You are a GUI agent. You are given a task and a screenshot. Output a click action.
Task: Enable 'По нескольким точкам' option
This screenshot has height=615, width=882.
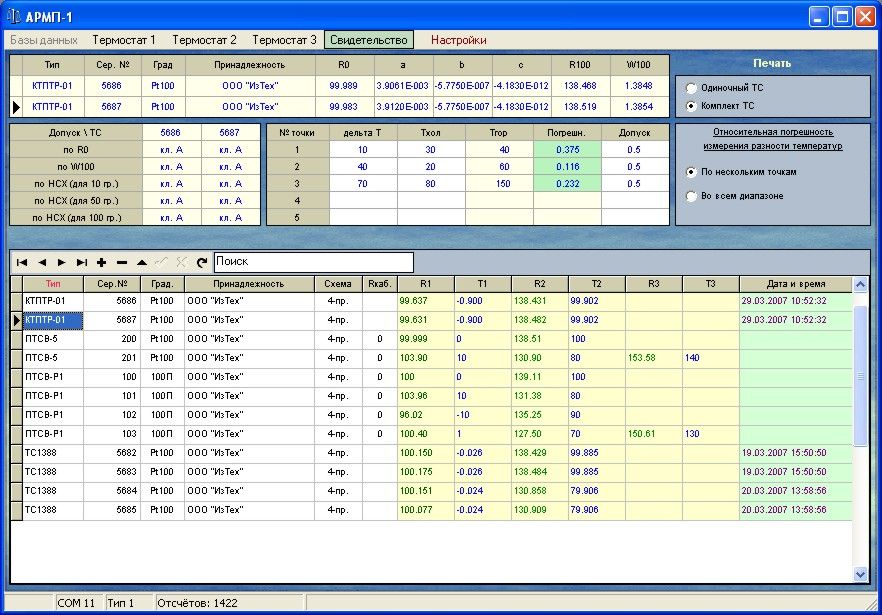click(x=691, y=172)
